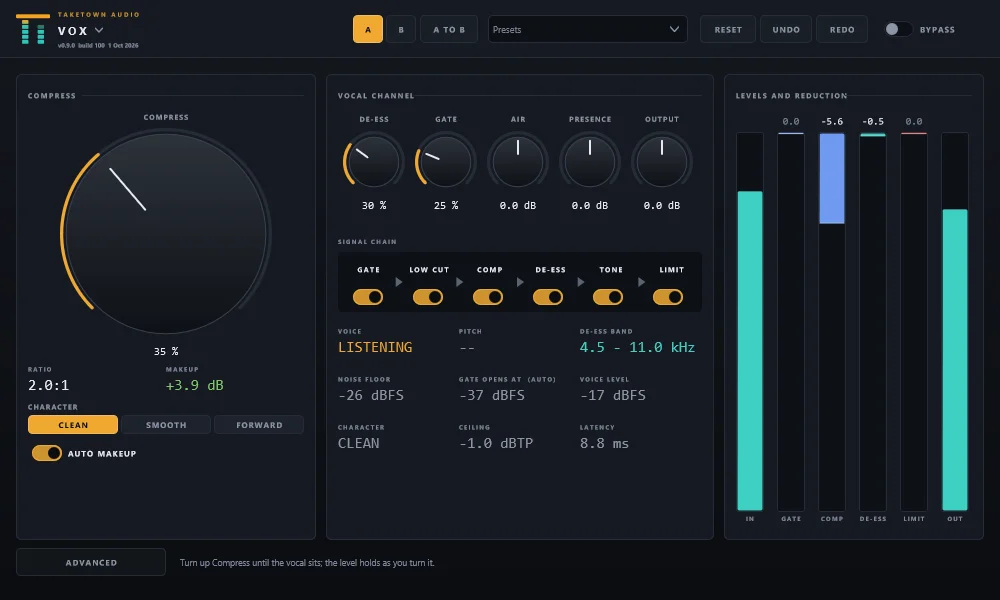Image resolution: width=1000 pixels, height=600 pixels.
Task: Disable TONE in the signal chain
Action: coord(608,297)
